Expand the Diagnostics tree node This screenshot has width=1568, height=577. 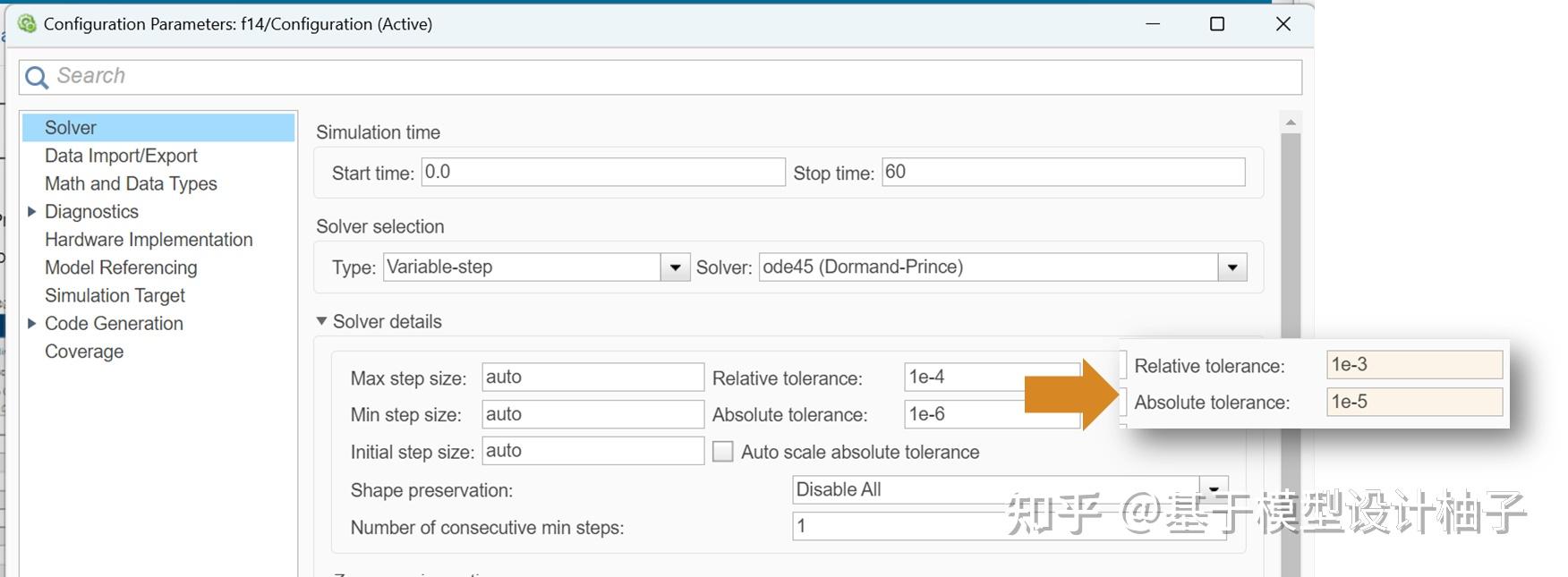click(x=32, y=212)
